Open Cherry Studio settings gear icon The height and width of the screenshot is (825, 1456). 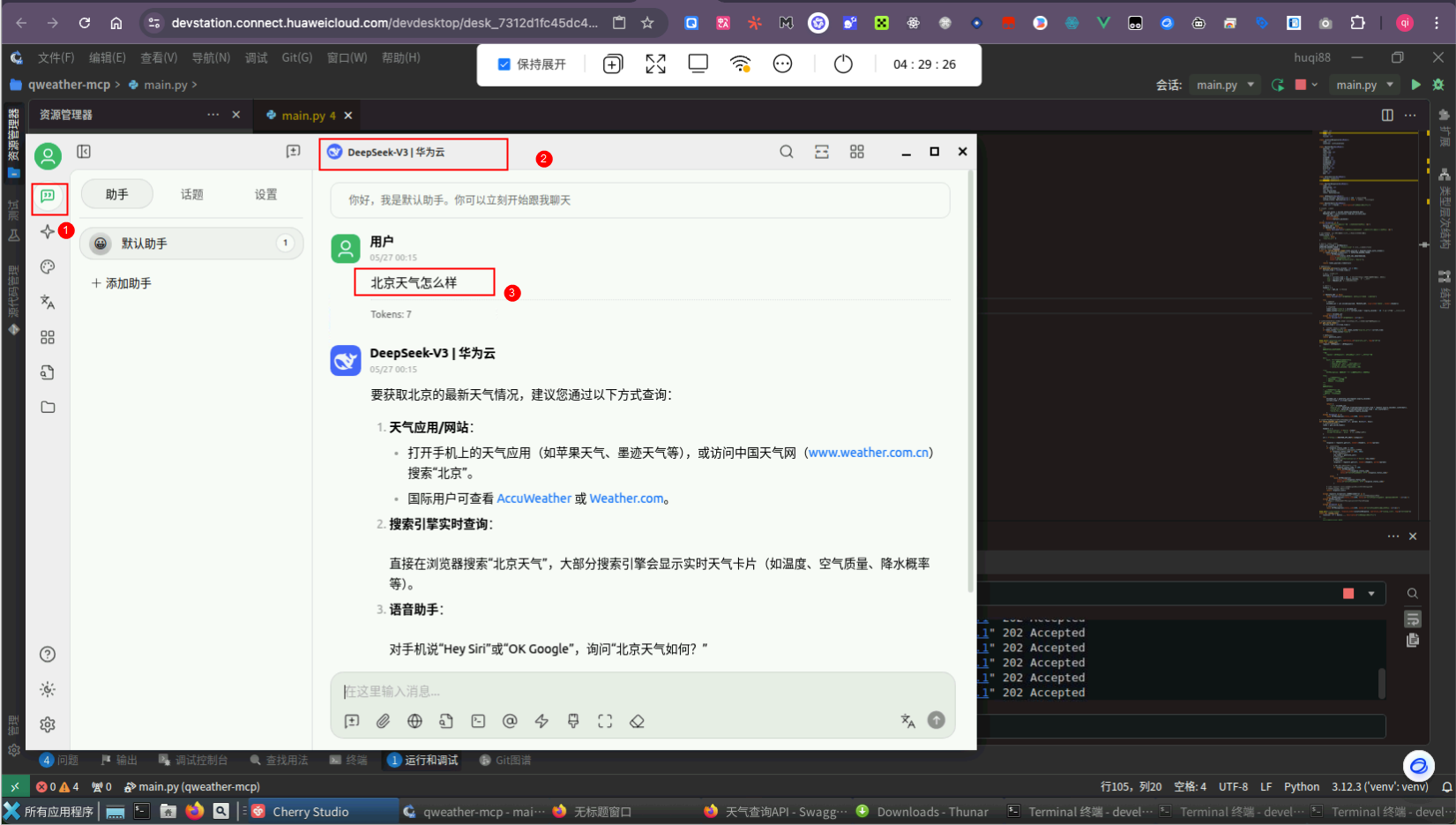(48, 724)
